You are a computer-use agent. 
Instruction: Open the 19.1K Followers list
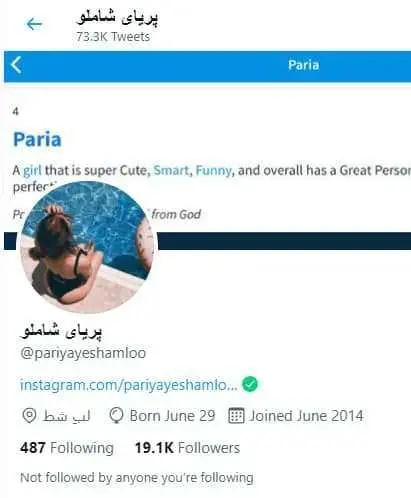pyautogui.click(x=187, y=448)
